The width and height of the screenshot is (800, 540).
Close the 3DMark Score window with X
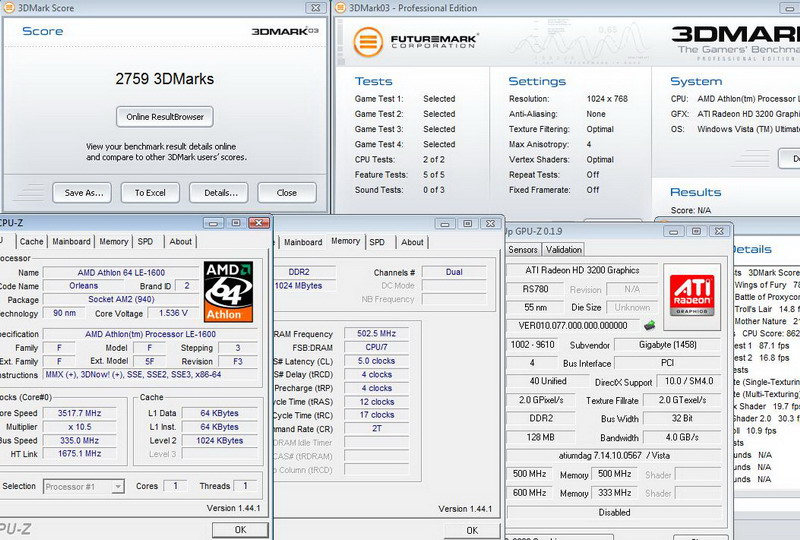(316, 8)
